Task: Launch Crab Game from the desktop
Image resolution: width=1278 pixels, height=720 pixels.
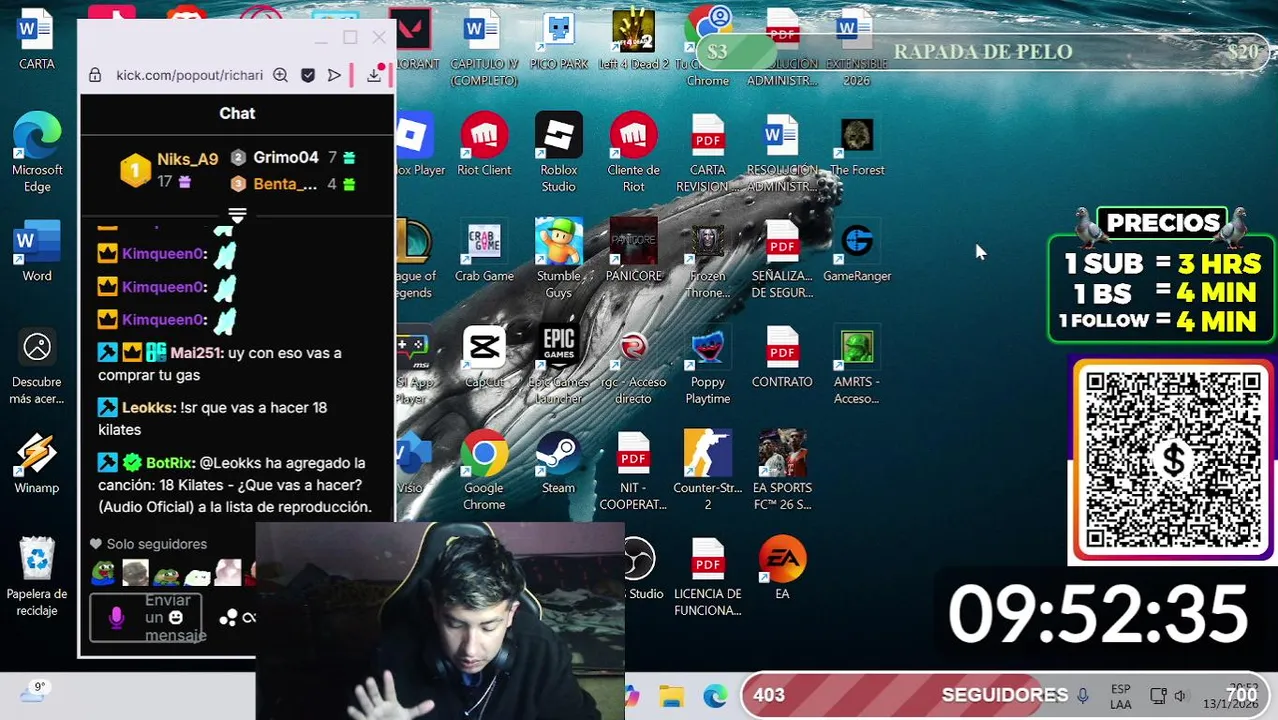Action: 484,251
